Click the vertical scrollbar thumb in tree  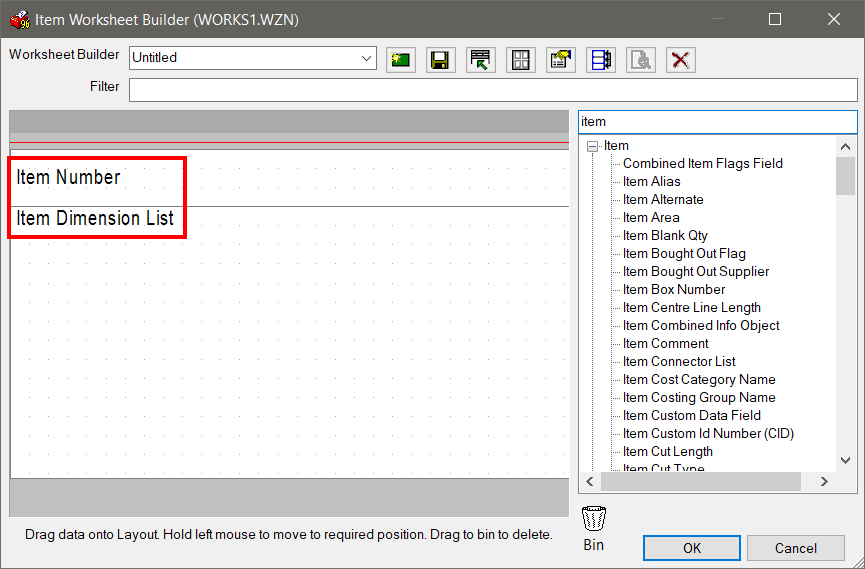(845, 176)
